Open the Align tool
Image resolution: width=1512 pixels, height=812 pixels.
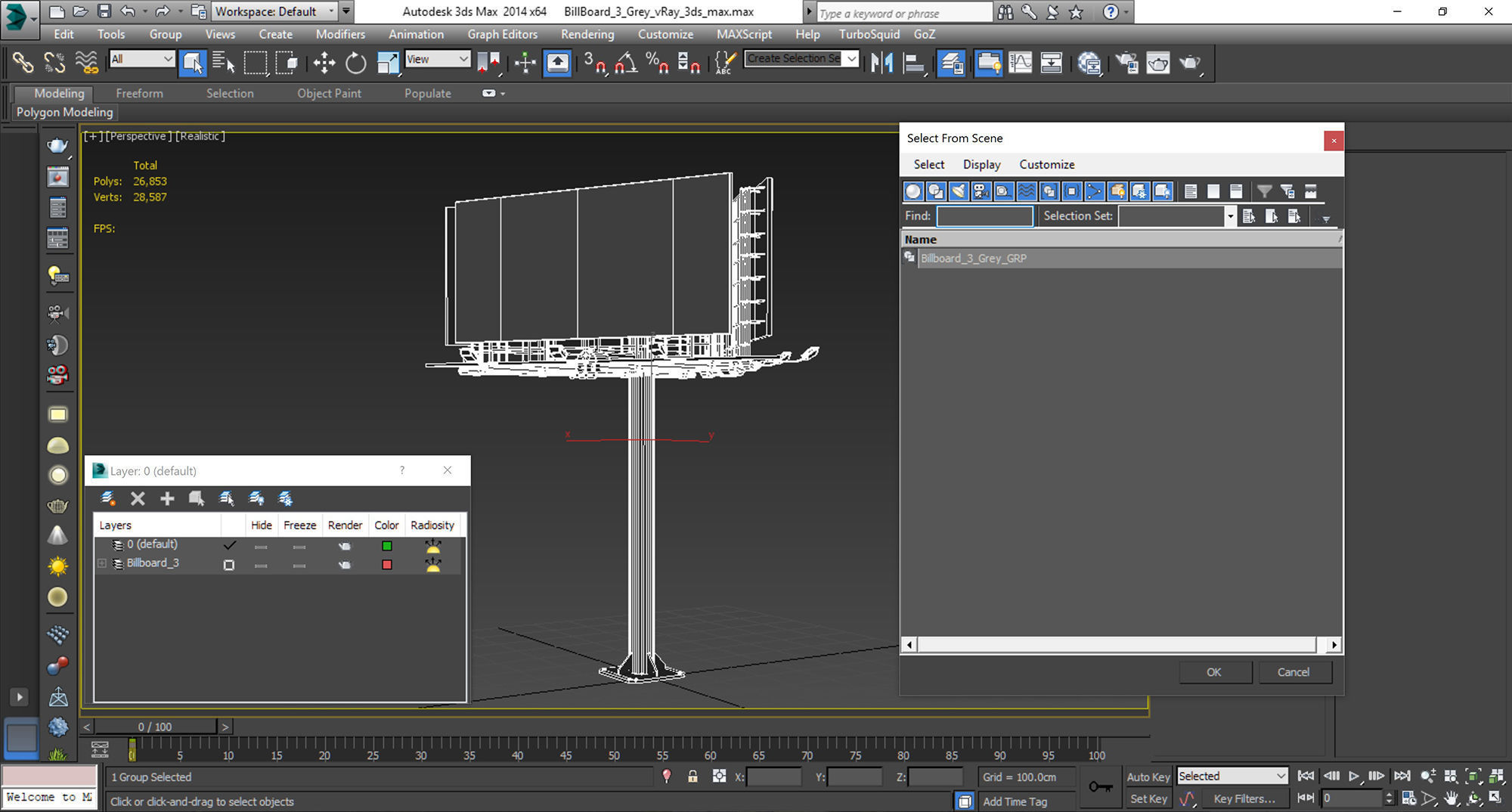coord(914,63)
